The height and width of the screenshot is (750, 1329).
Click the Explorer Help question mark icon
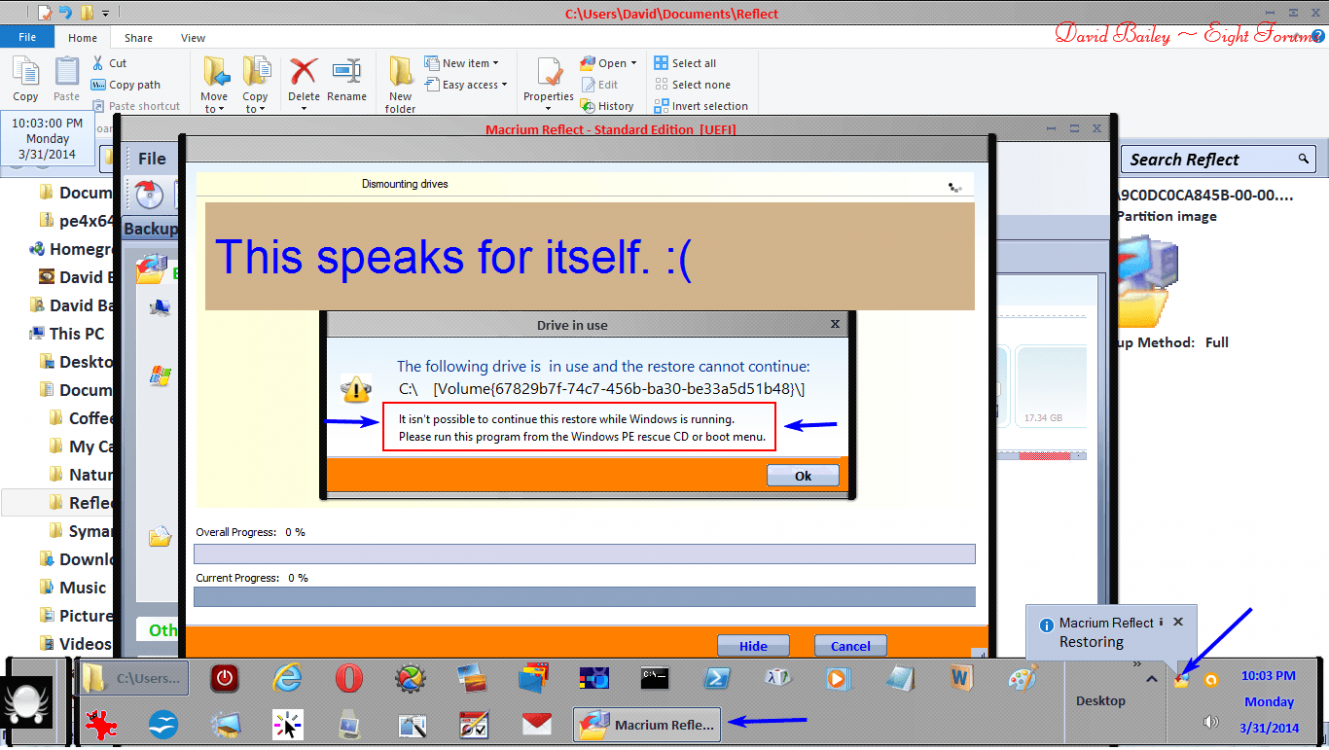click(1318, 37)
